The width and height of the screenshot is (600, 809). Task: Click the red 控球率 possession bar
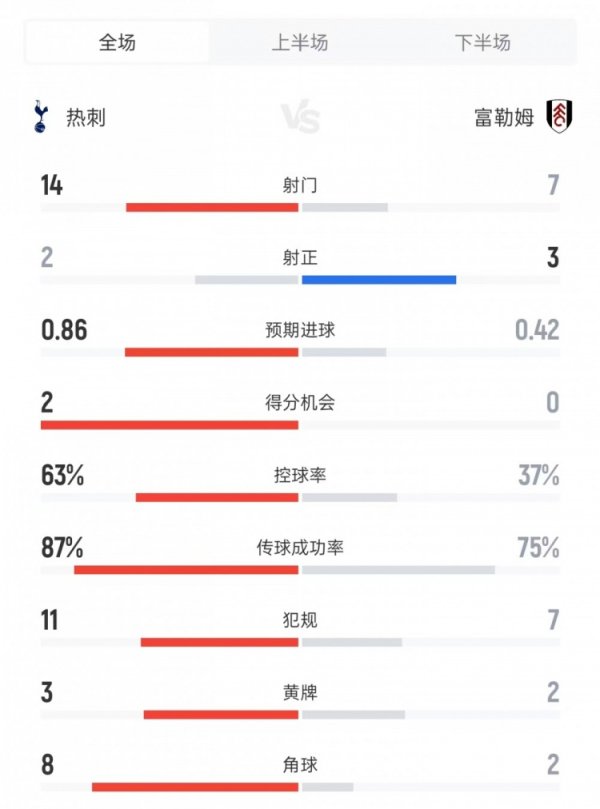point(215,494)
